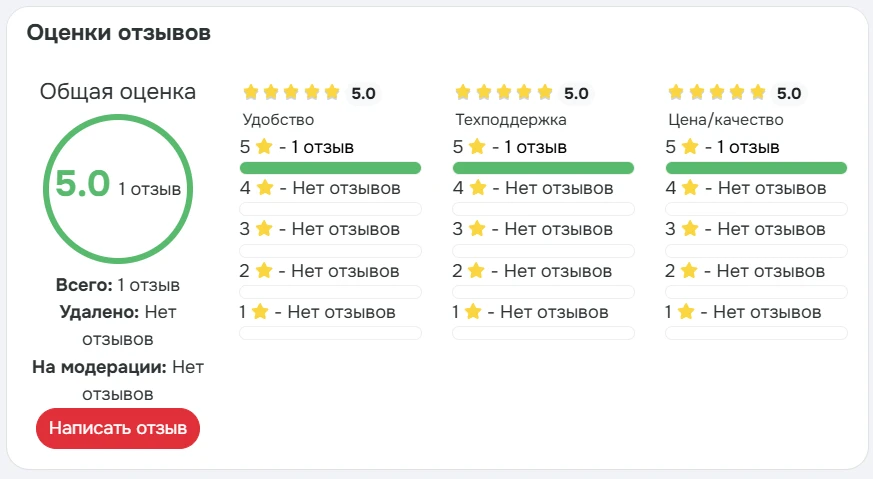The width and height of the screenshot is (873, 479).
Task: Click the empty 3-star bar under Цена/качество
Action: pyautogui.click(x=756, y=250)
